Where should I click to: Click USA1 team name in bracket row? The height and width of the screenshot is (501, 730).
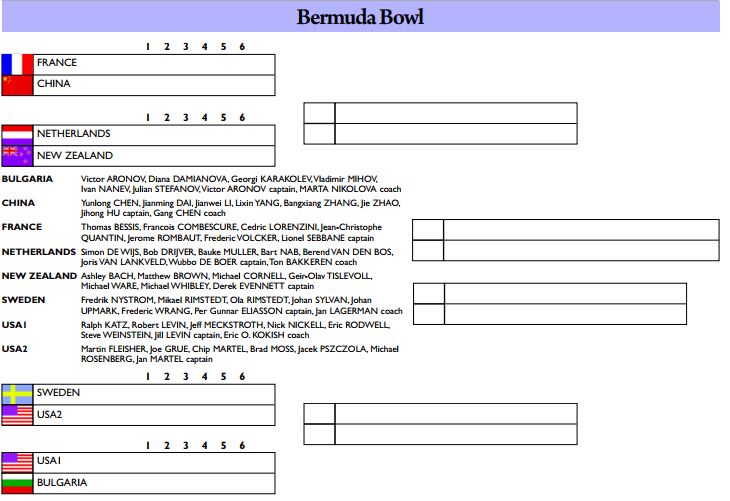[x=49, y=460]
